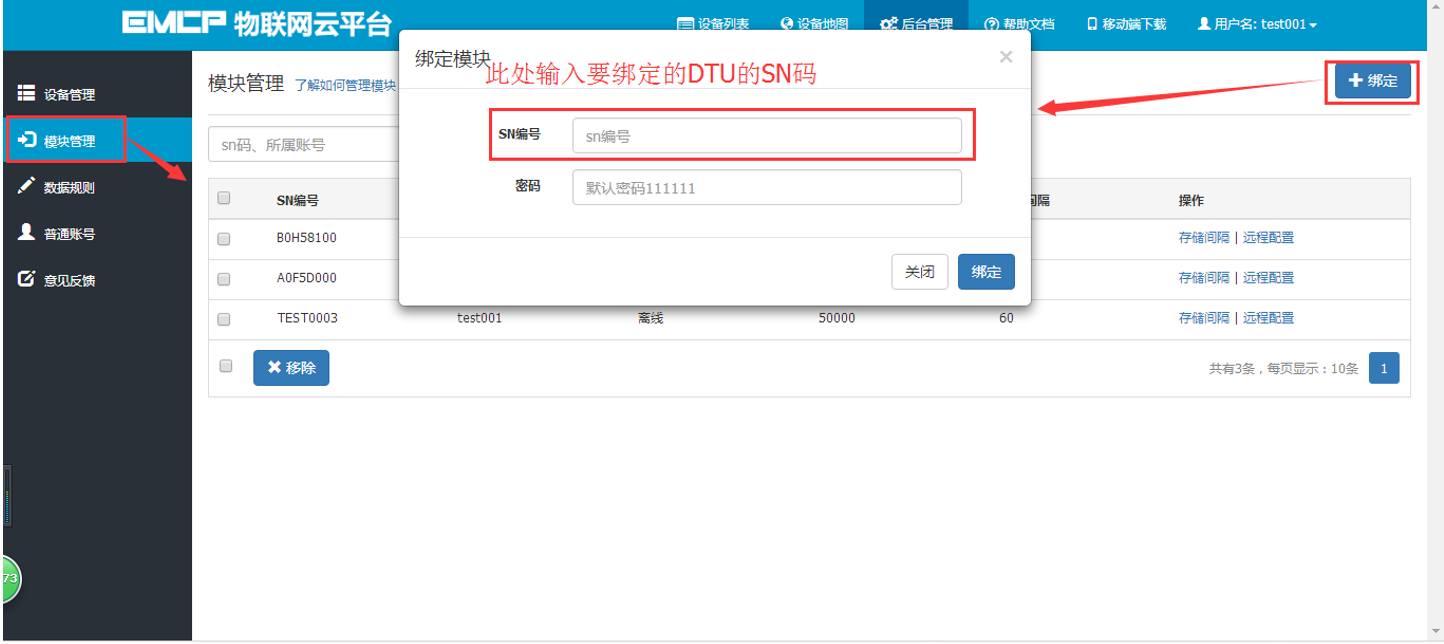The height and width of the screenshot is (644, 1444).
Task: Click the green 73 badge at left edge
Action: click(x=10, y=579)
